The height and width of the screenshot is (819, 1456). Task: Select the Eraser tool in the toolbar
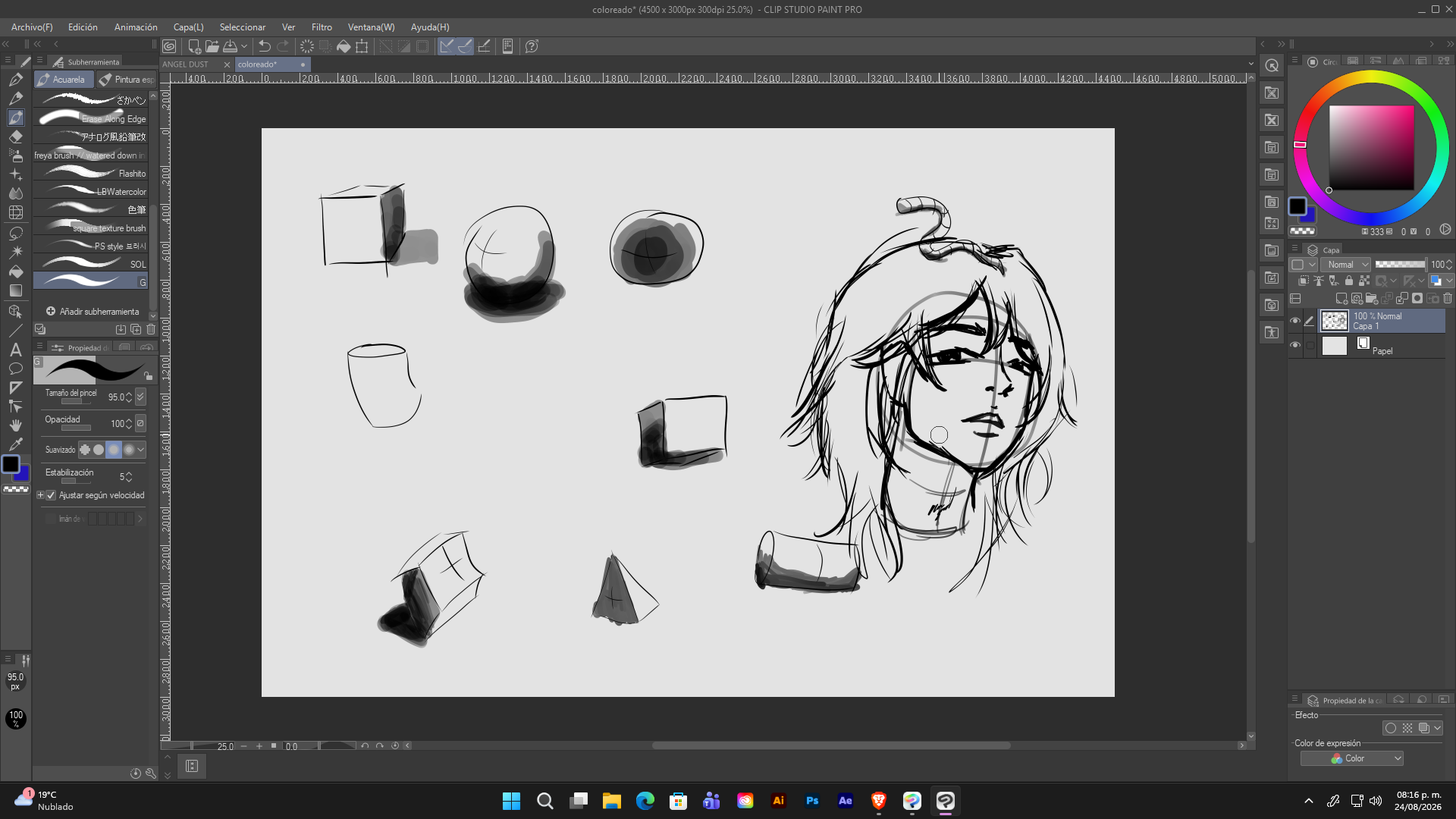click(x=16, y=136)
